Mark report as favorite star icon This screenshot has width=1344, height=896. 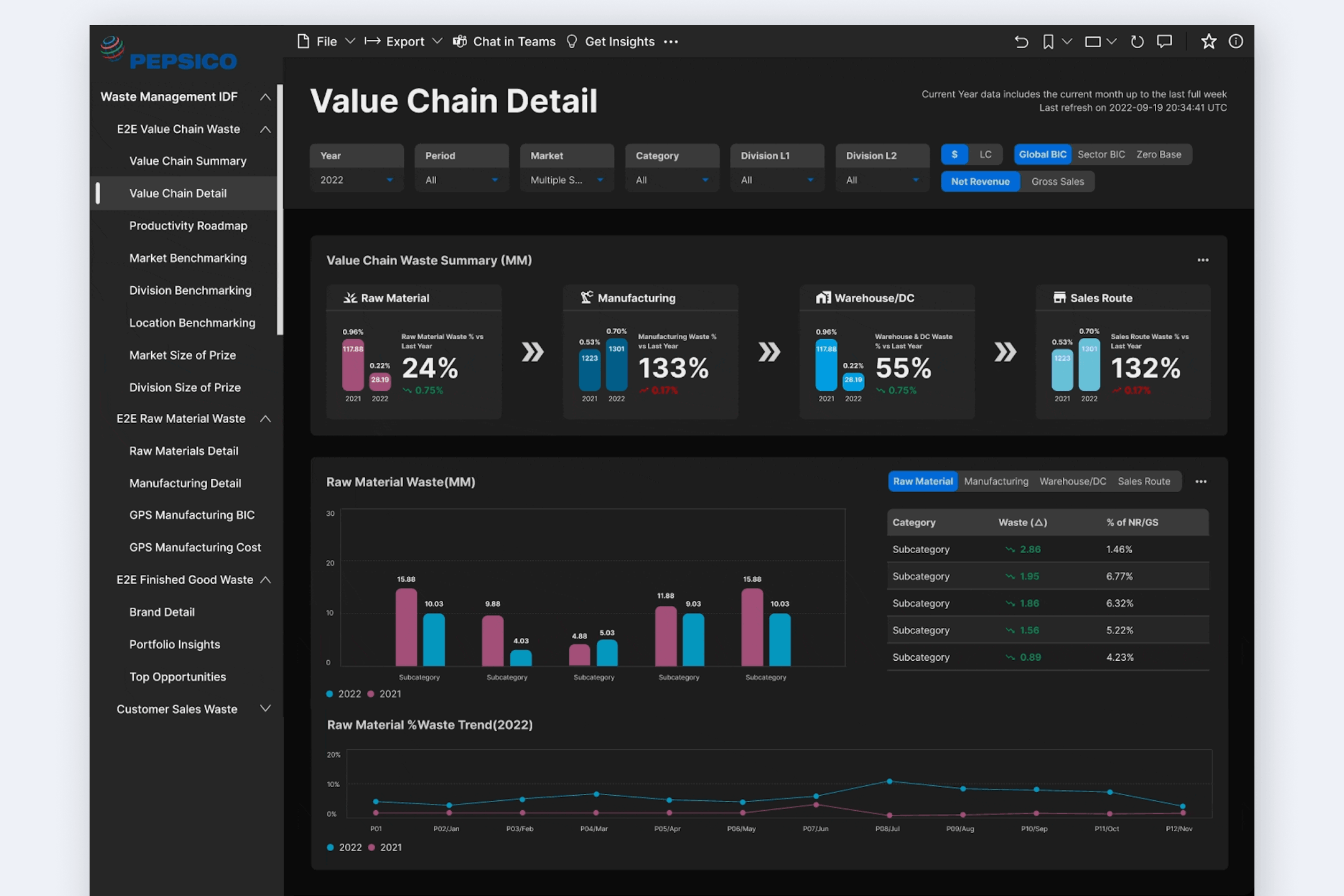point(1208,42)
